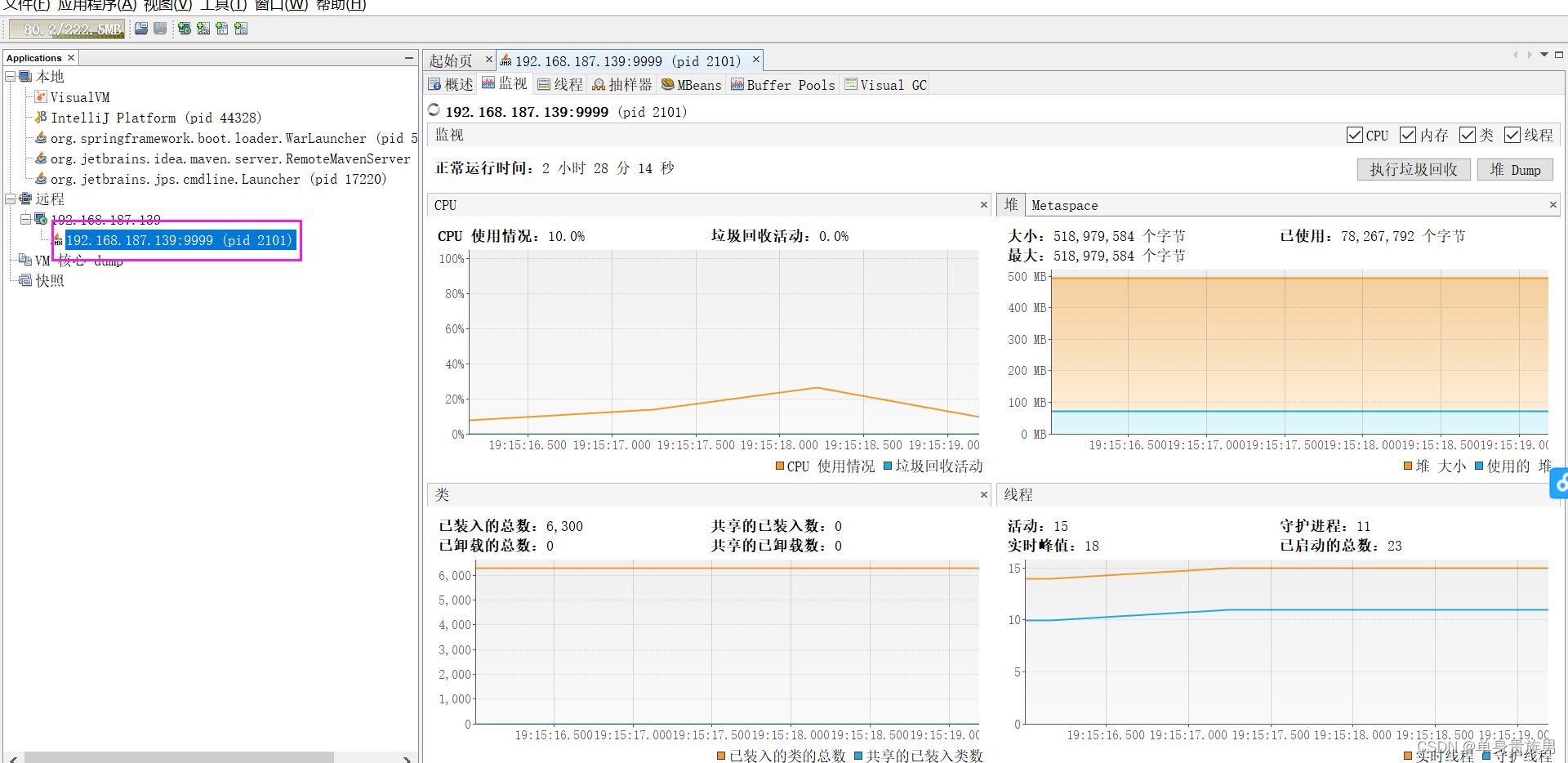This screenshot has width=1568, height=763.
Task: Select 192.168.187.139:9999 (pid 2101) tree row
Action: click(179, 240)
